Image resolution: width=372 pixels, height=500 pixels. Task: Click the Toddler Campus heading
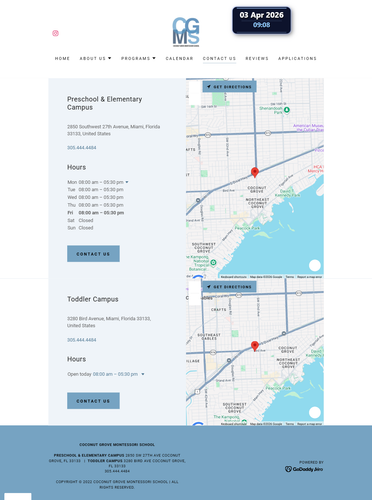[x=93, y=299]
